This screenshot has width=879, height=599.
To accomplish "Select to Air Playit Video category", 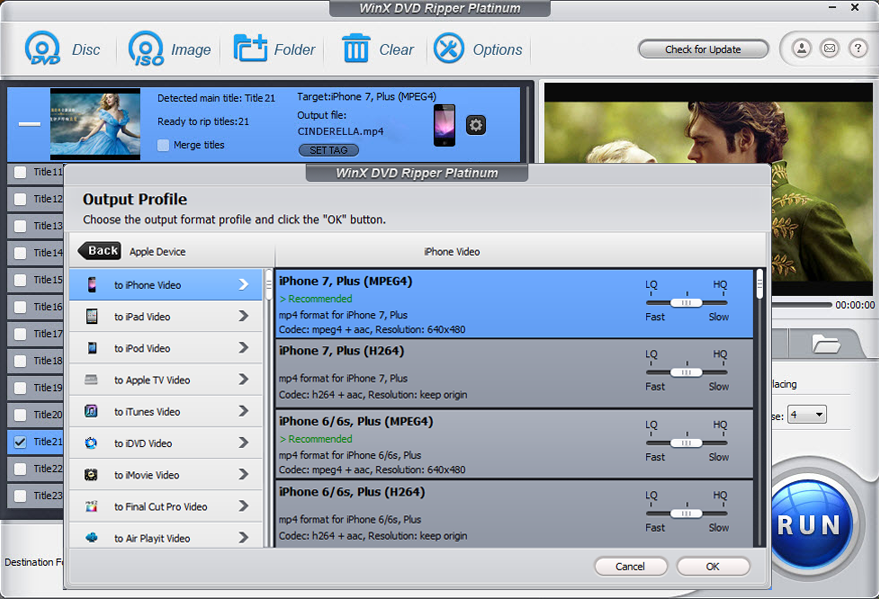I will pos(166,537).
